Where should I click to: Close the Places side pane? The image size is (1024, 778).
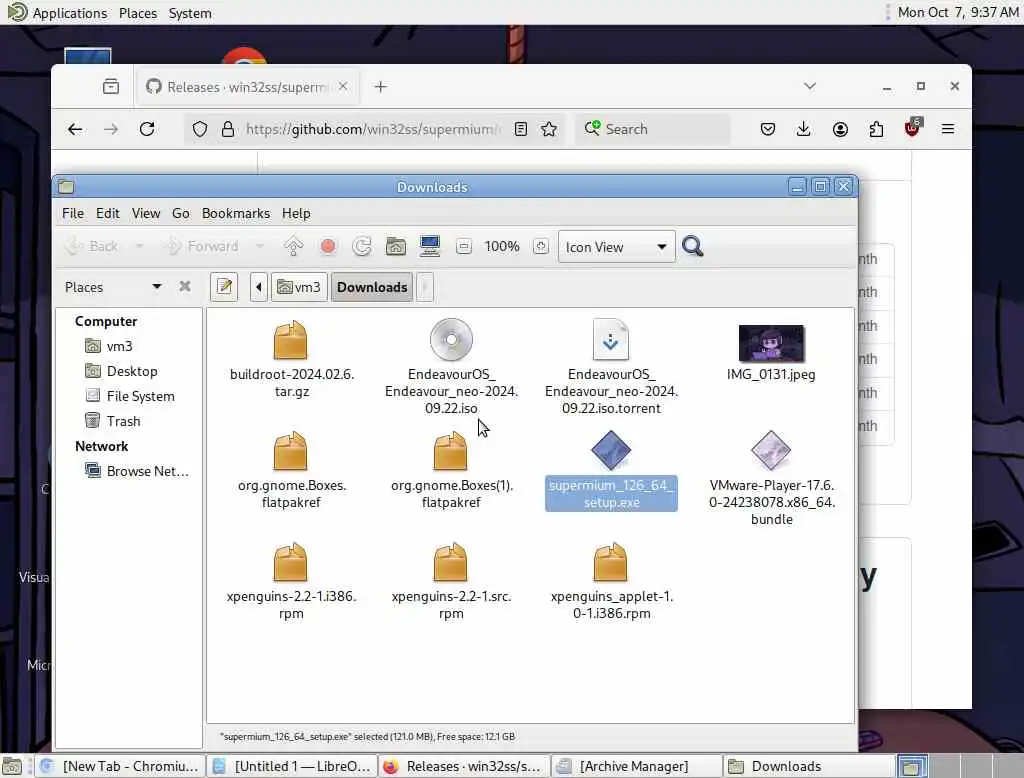coord(185,286)
